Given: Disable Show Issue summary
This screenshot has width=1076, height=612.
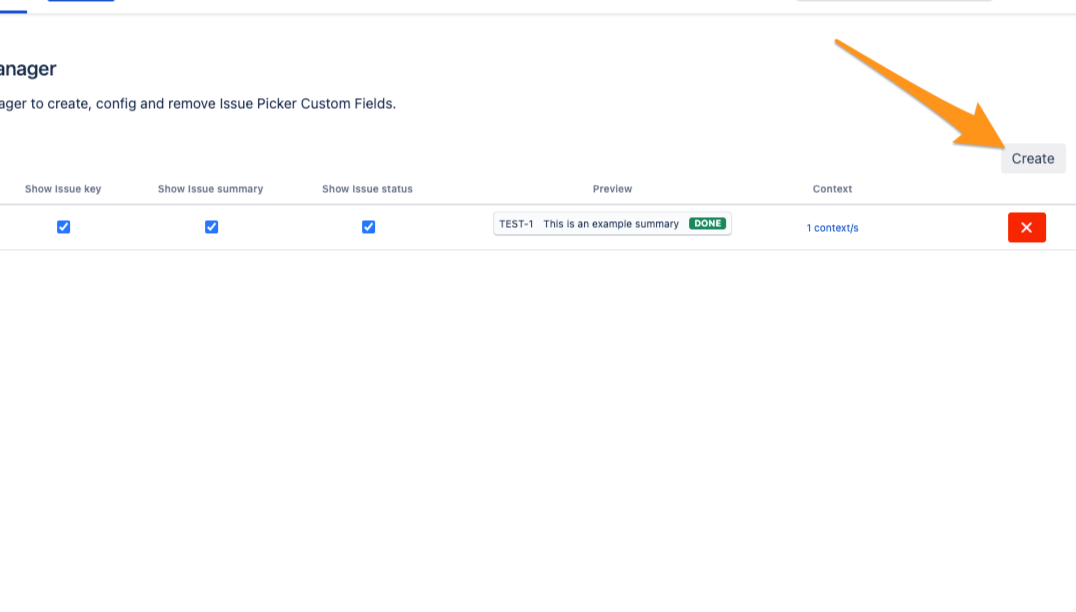Looking at the screenshot, I should click(210, 226).
